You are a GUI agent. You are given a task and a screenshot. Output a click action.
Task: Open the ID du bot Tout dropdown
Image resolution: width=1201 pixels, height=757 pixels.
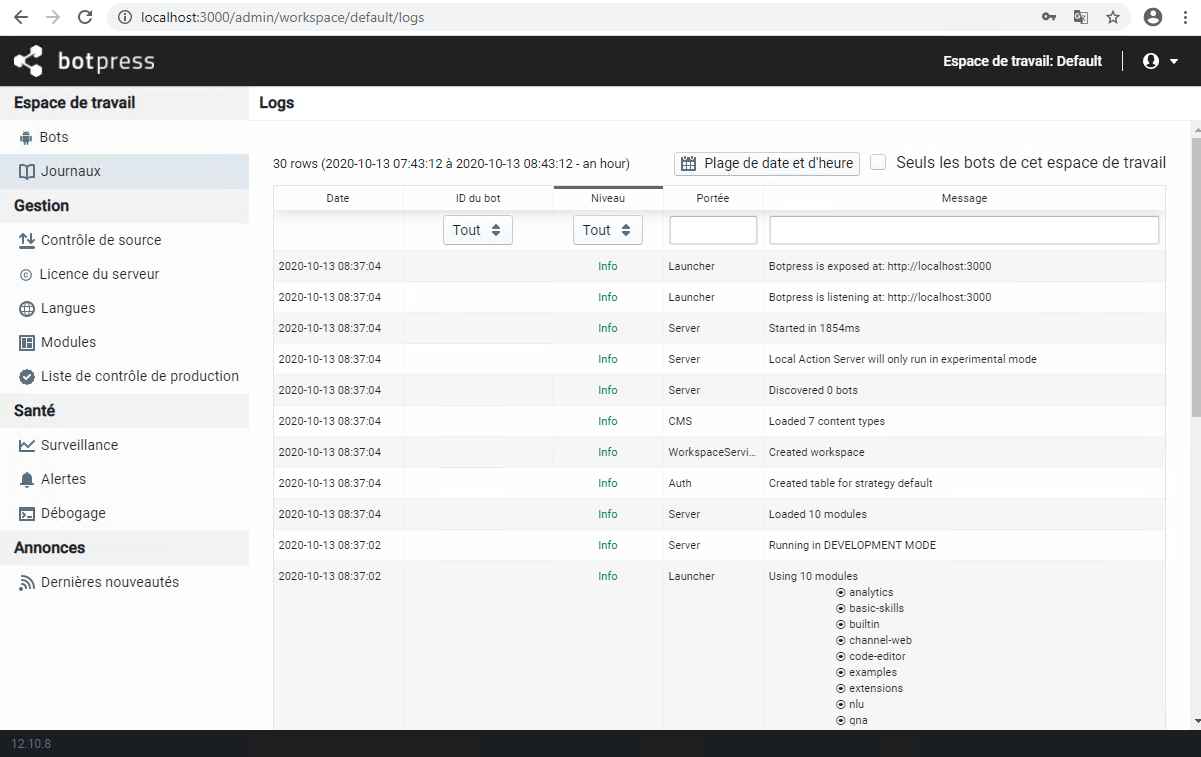[477, 230]
